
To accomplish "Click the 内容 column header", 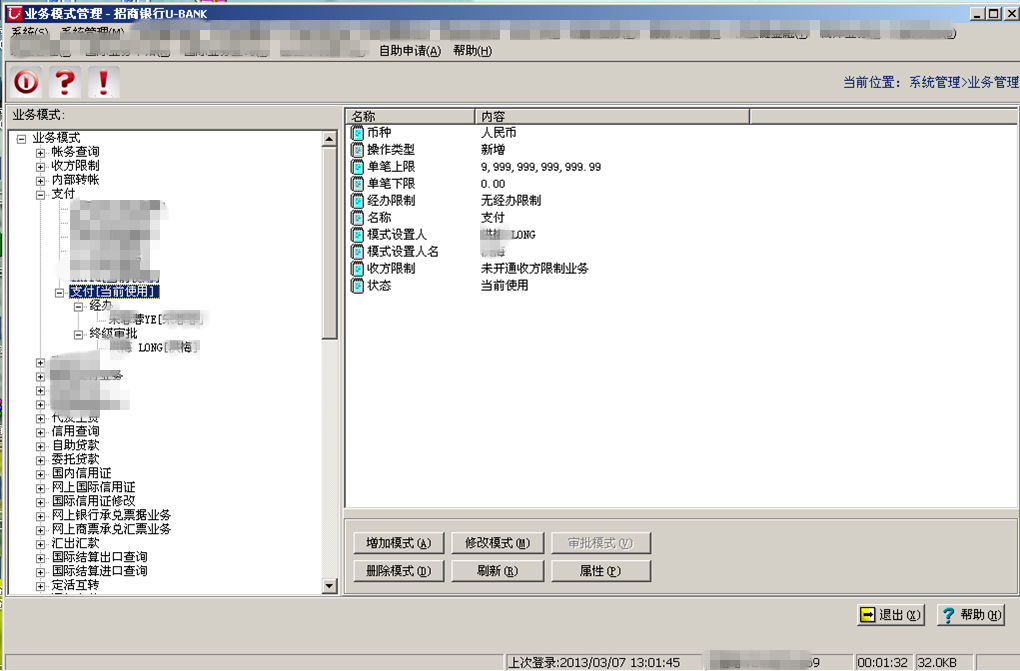I will tap(612, 116).
